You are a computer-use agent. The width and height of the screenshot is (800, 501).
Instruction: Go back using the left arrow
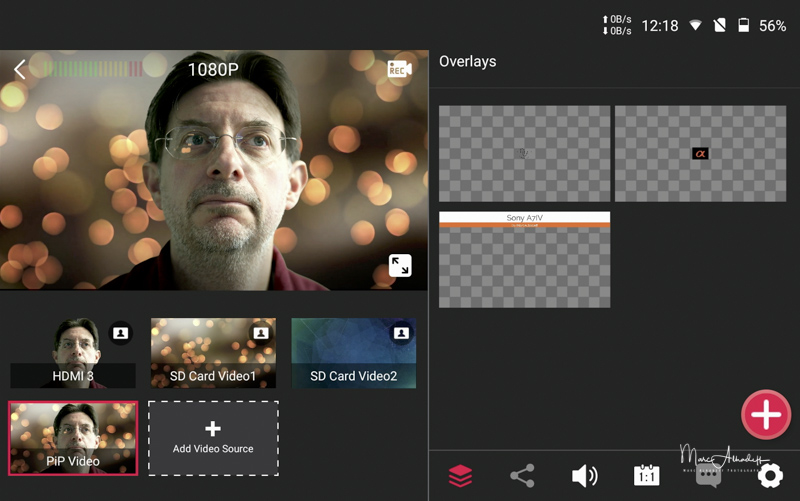tap(20, 69)
